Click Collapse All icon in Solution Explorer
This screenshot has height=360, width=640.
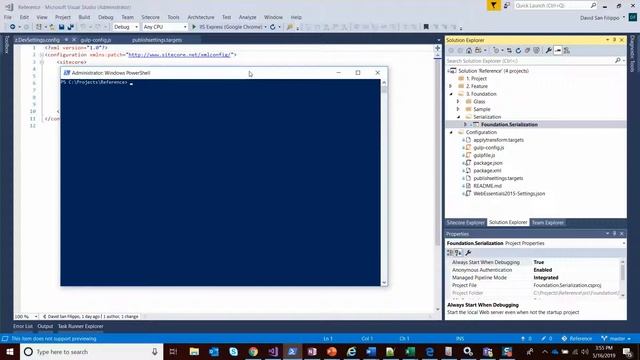point(527,51)
